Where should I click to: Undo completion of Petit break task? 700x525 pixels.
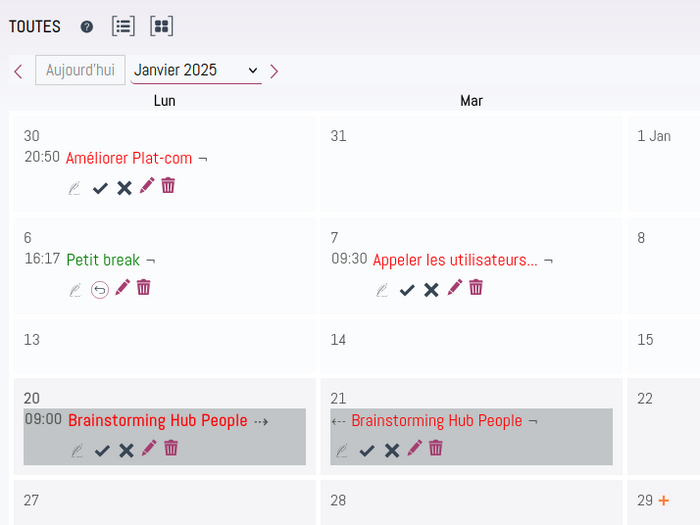pyautogui.click(x=100, y=290)
